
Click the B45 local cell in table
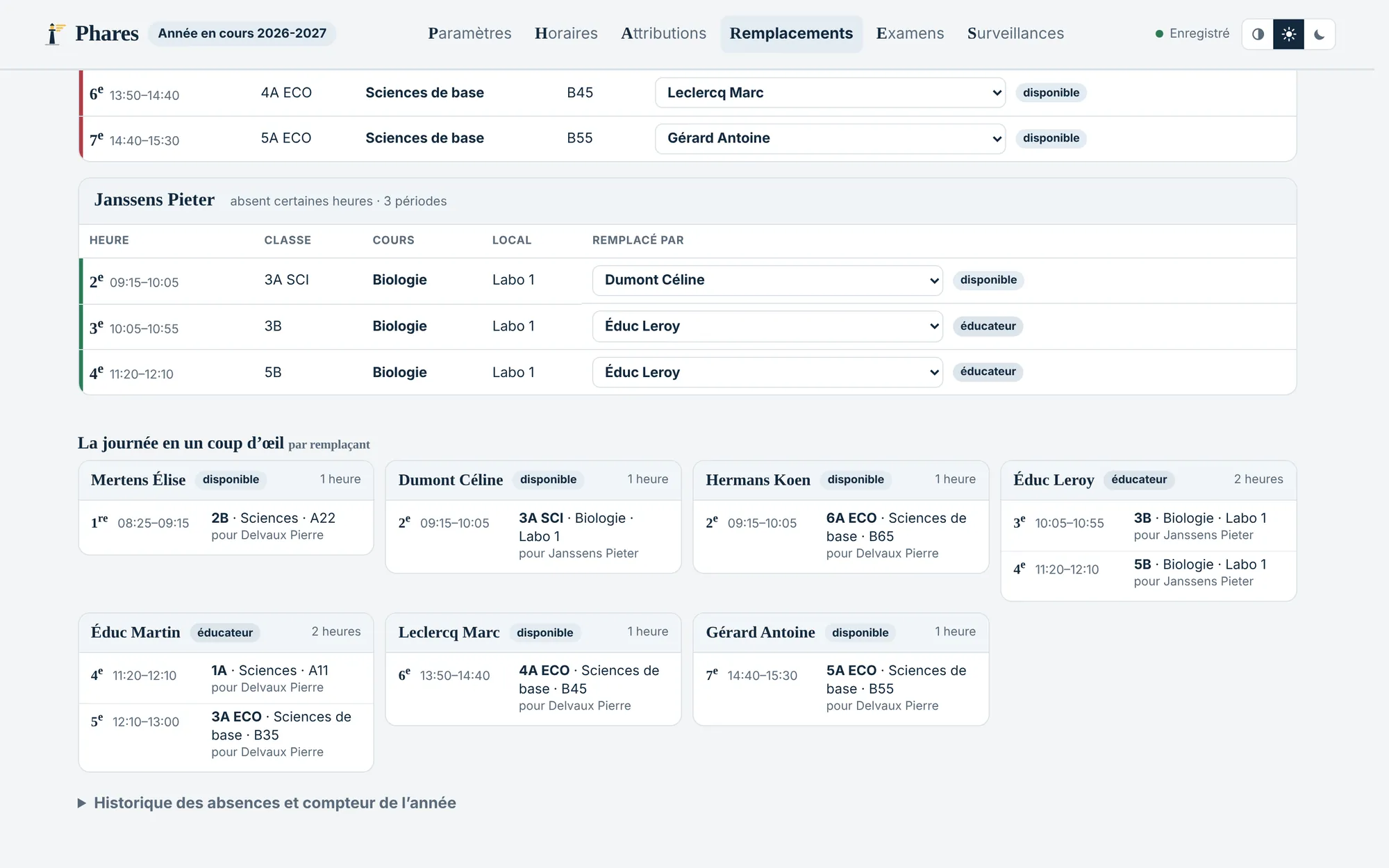580,92
